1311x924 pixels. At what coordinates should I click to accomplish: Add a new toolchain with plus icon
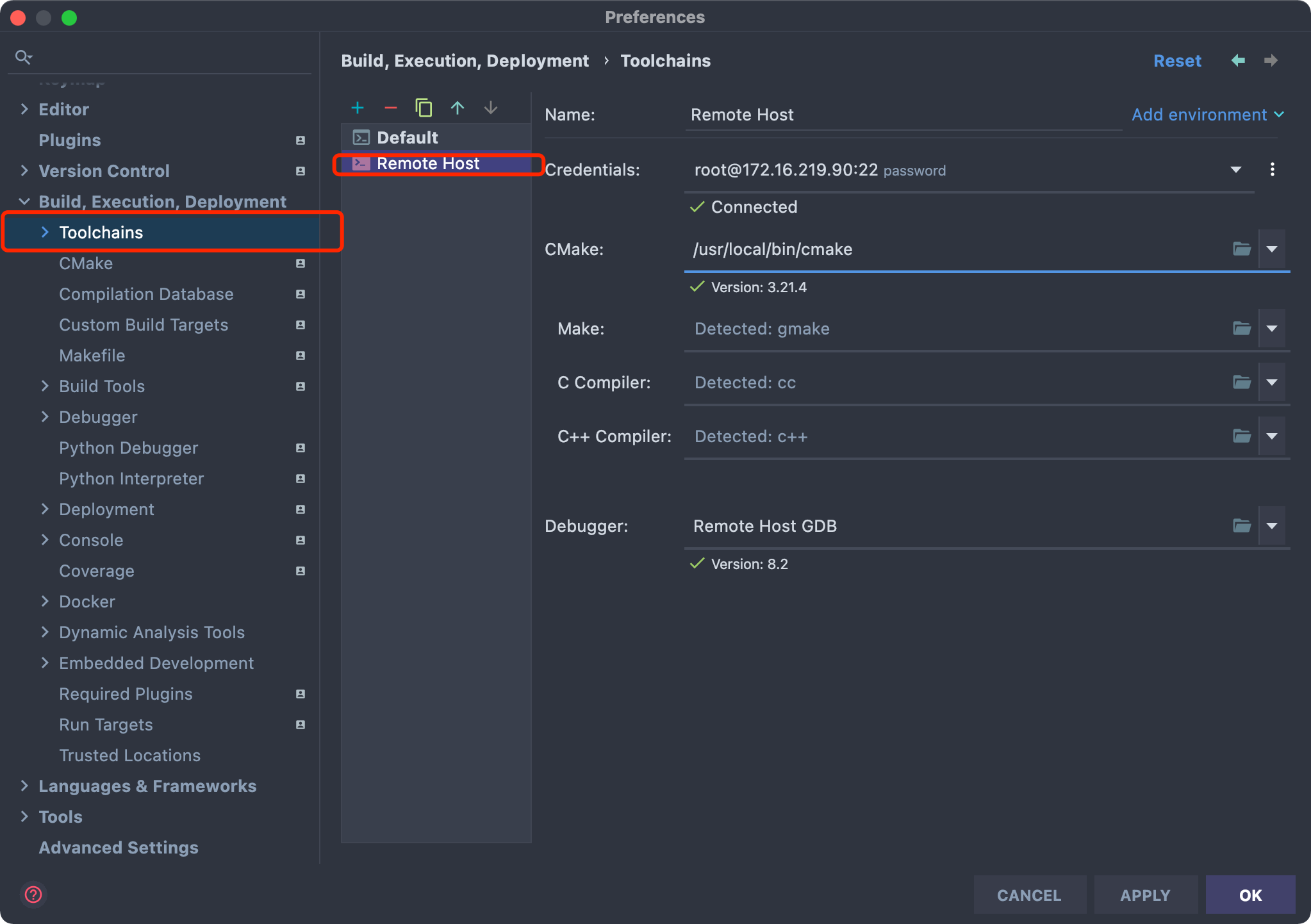point(358,108)
